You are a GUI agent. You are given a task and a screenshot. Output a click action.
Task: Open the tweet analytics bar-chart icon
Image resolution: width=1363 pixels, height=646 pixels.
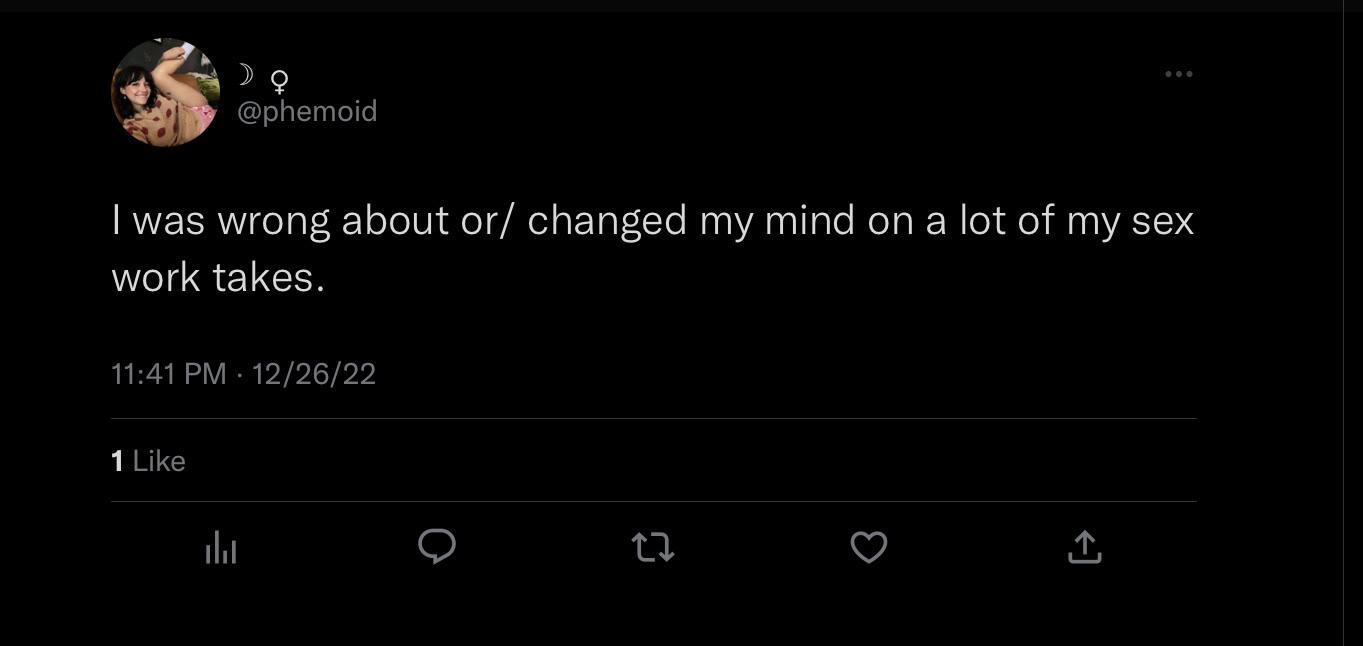tap(221, 547)
